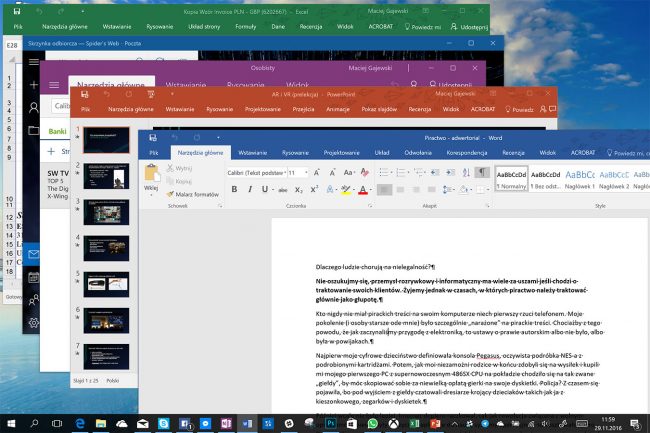Image resolution: width=650 pixels, height=433 pixels.
Task: Open the Animacje tab in PowerPoint
Action: 338,109
